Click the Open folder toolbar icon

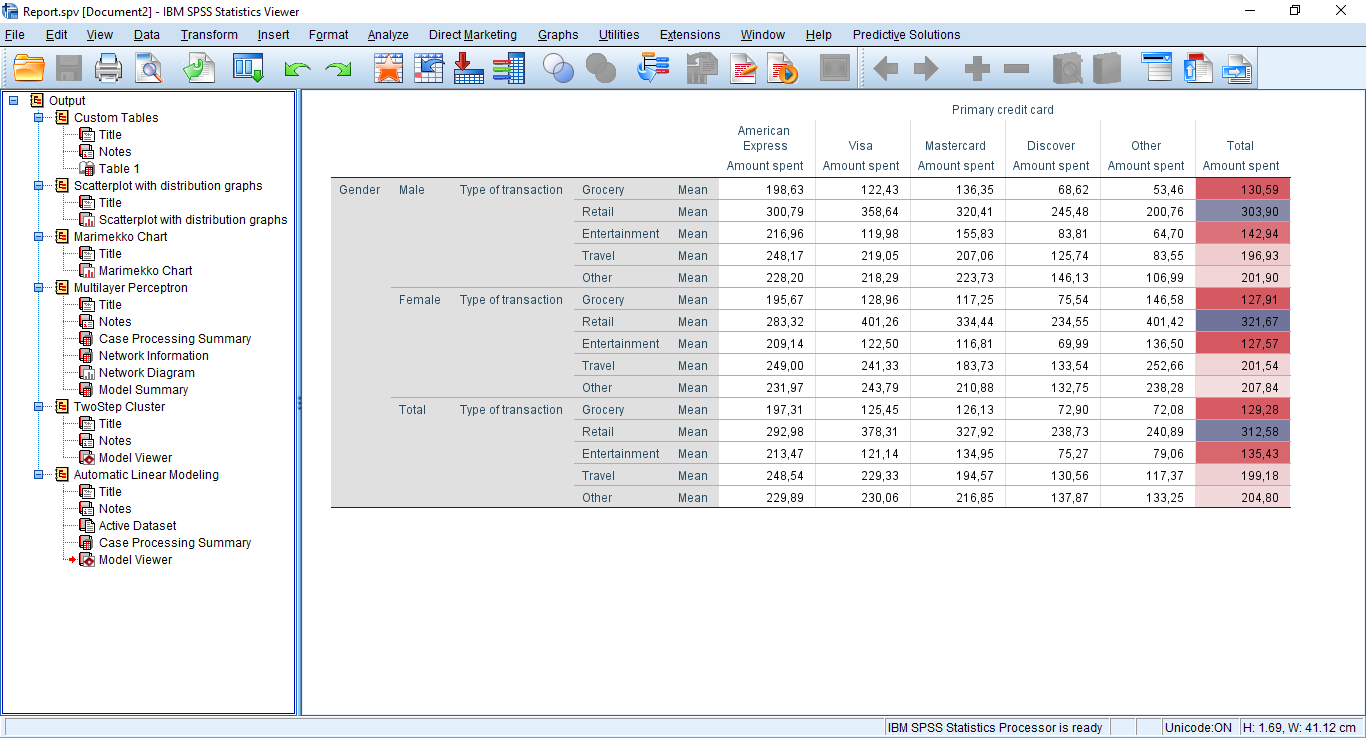click(x=29, y=68)
